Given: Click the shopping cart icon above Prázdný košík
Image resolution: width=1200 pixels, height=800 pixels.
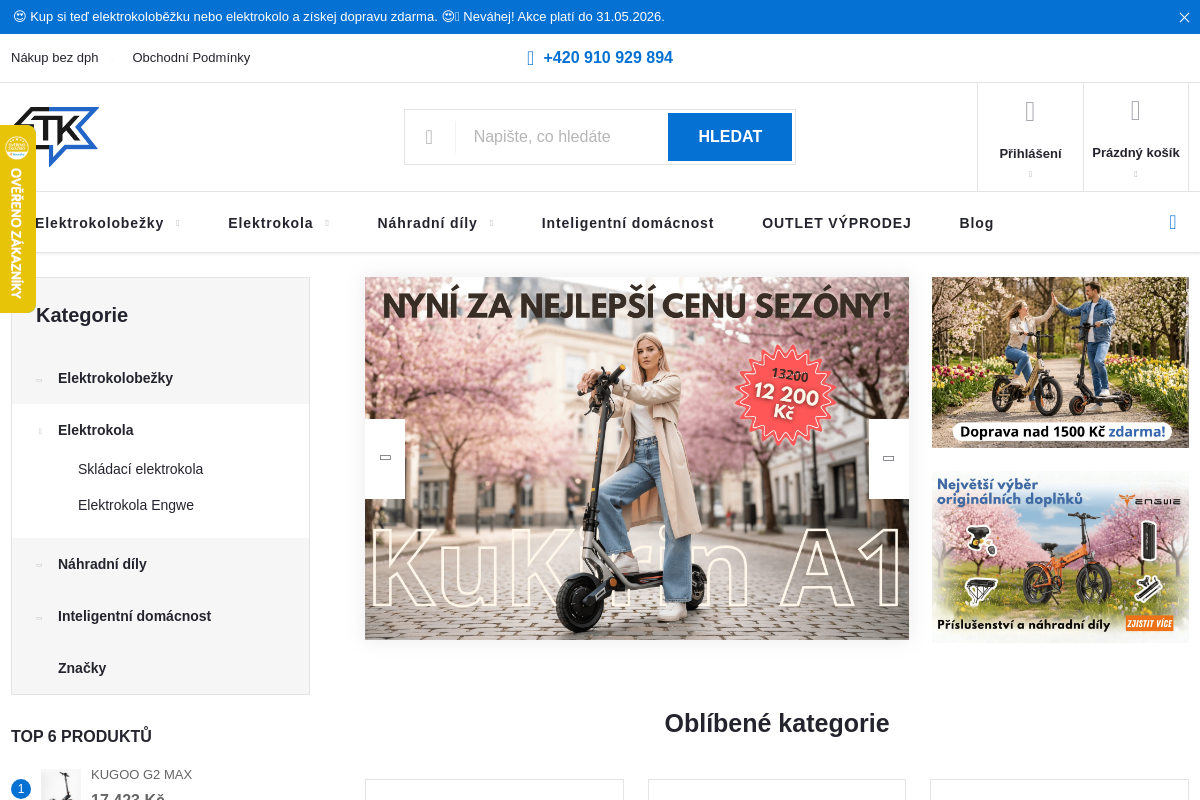Looking at the screenshot, I should [1136, 110].
